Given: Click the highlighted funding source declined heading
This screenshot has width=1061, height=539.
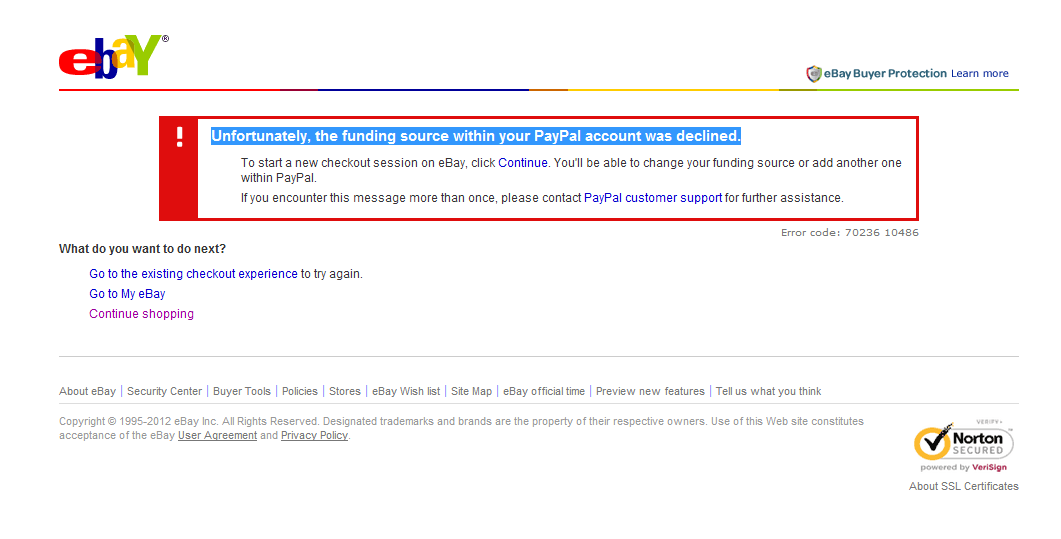Looking at the screenshot, I should point(476,136).
